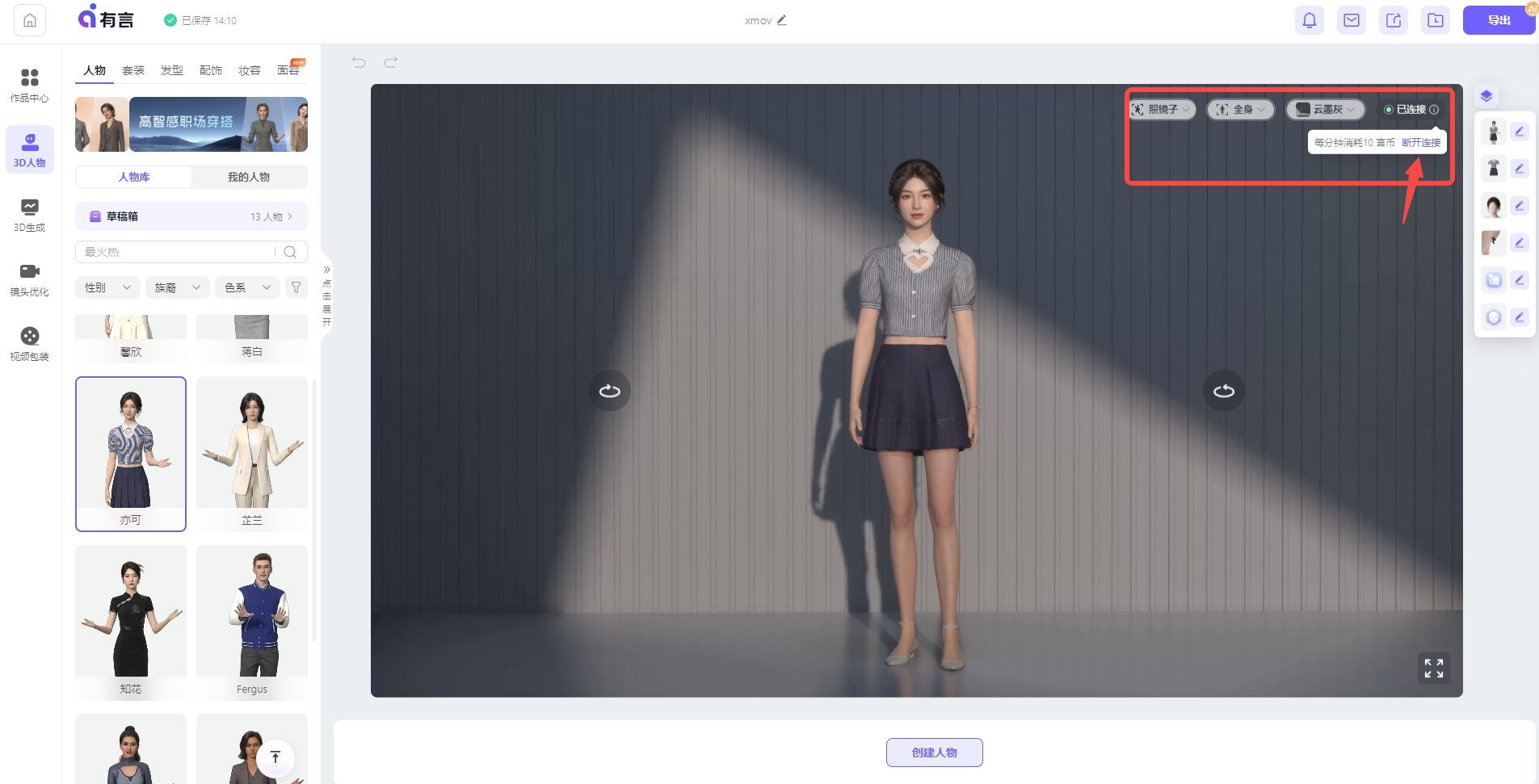Open the 全身 framing dropdown
Screen dimensions: 1539x784
point(1240,110)
